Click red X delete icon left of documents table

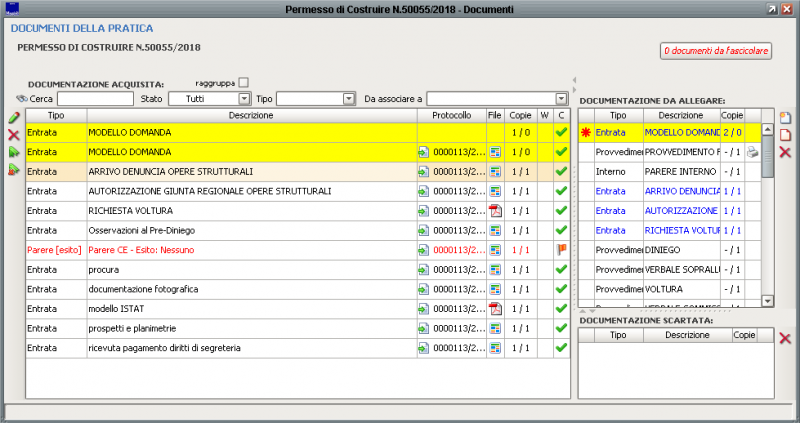pos(14,135)
